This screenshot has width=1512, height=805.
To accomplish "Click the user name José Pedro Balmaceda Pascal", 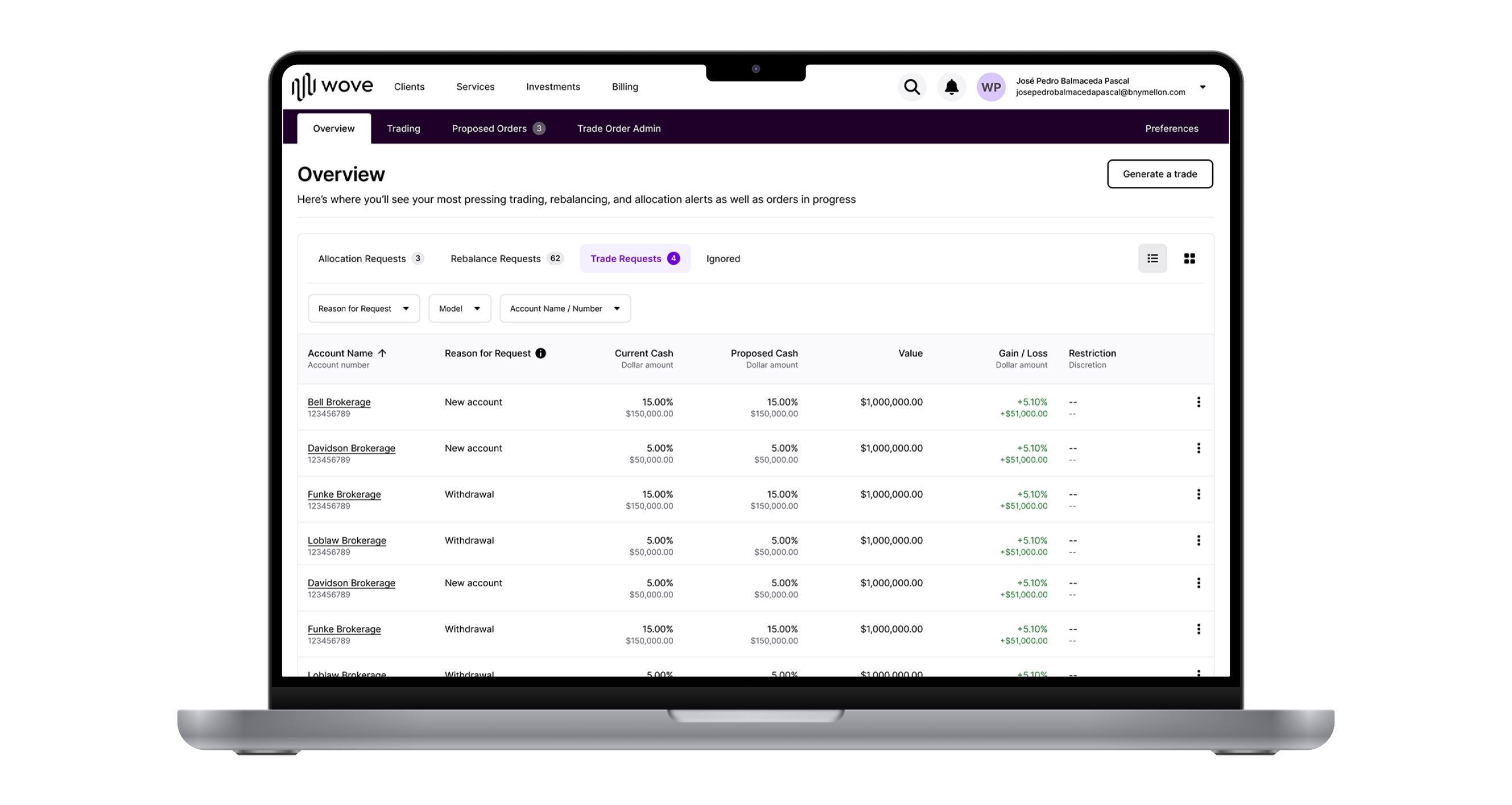I will (x=1072, y=81).
